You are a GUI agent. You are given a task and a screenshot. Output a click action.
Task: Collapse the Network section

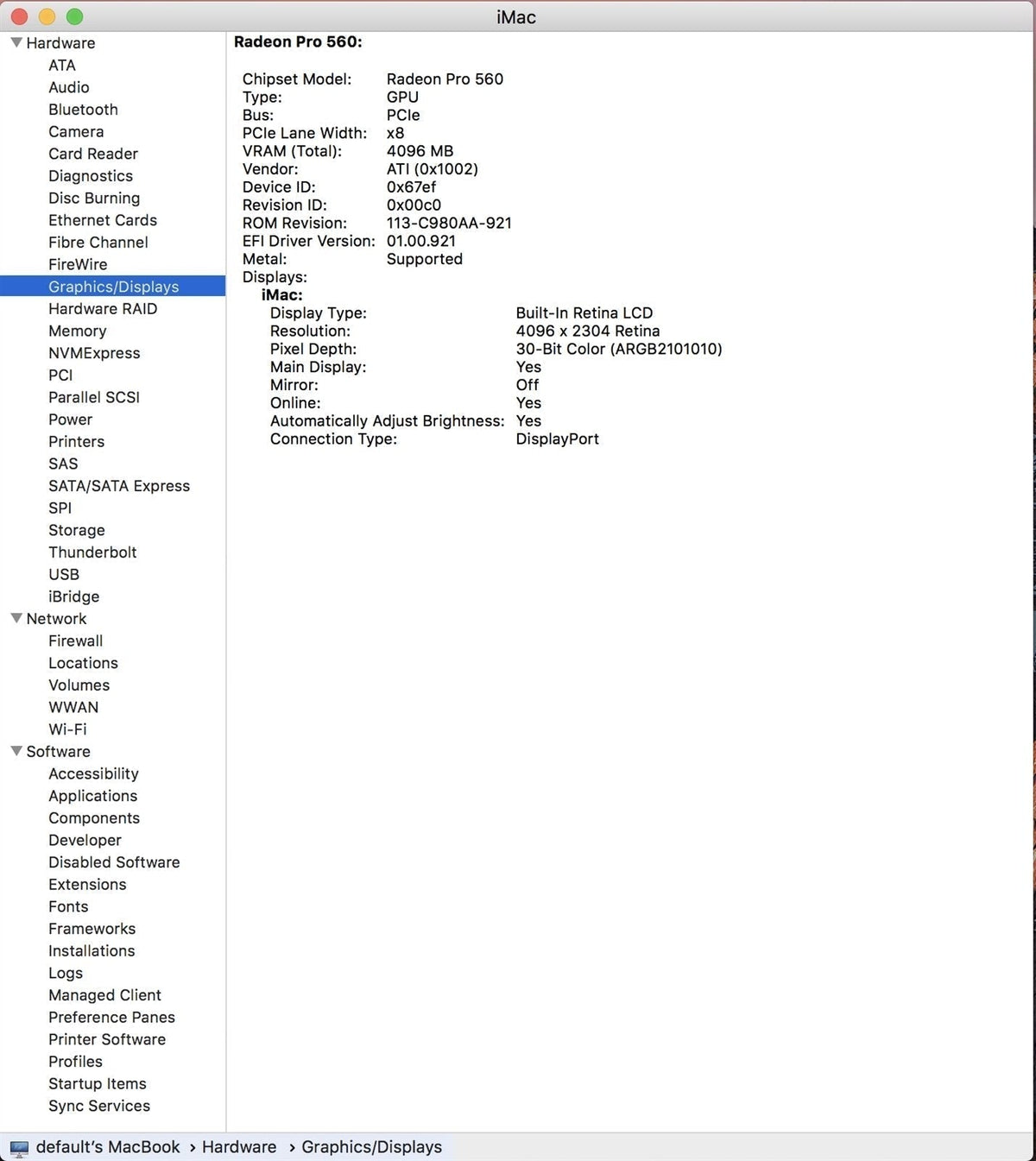coord(16,618)
